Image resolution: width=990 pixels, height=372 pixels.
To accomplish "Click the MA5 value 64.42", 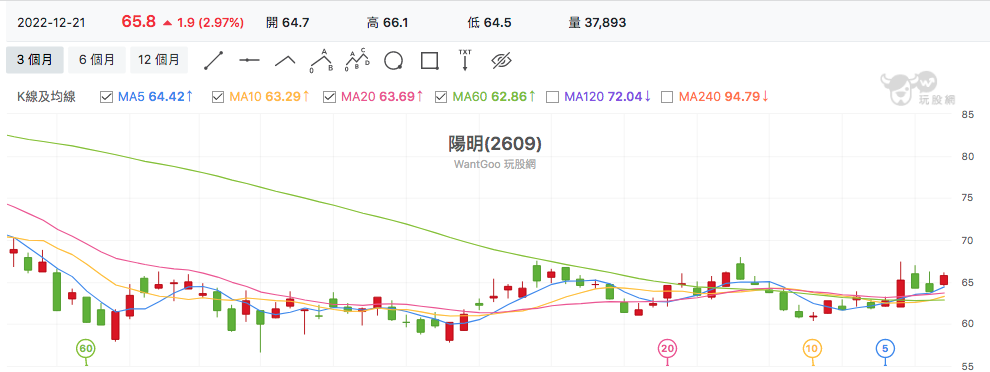I will tap(166, 97).
